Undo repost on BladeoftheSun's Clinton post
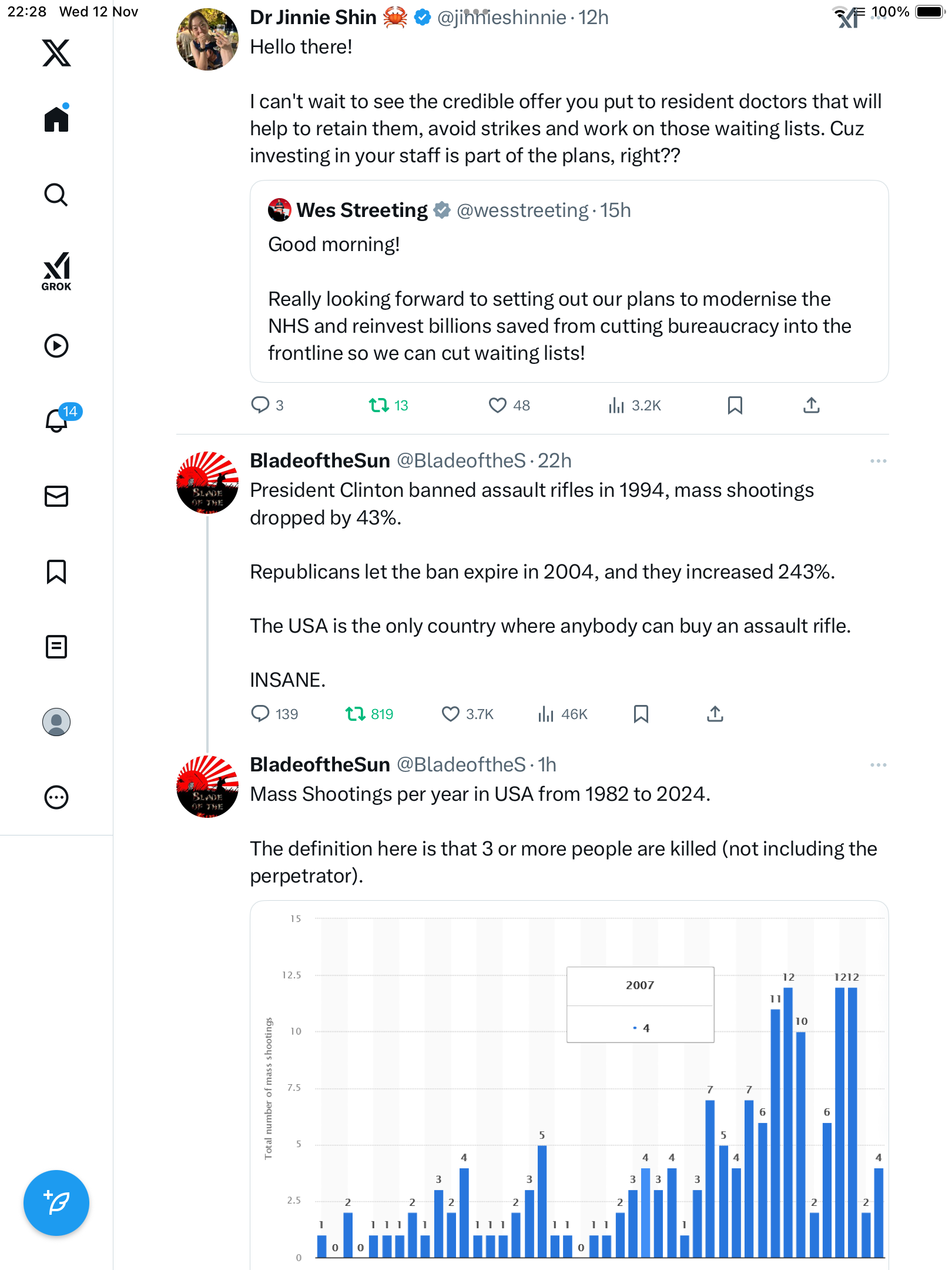The width and height of the screenshot is (952, 1270). (x=356, y=714)
